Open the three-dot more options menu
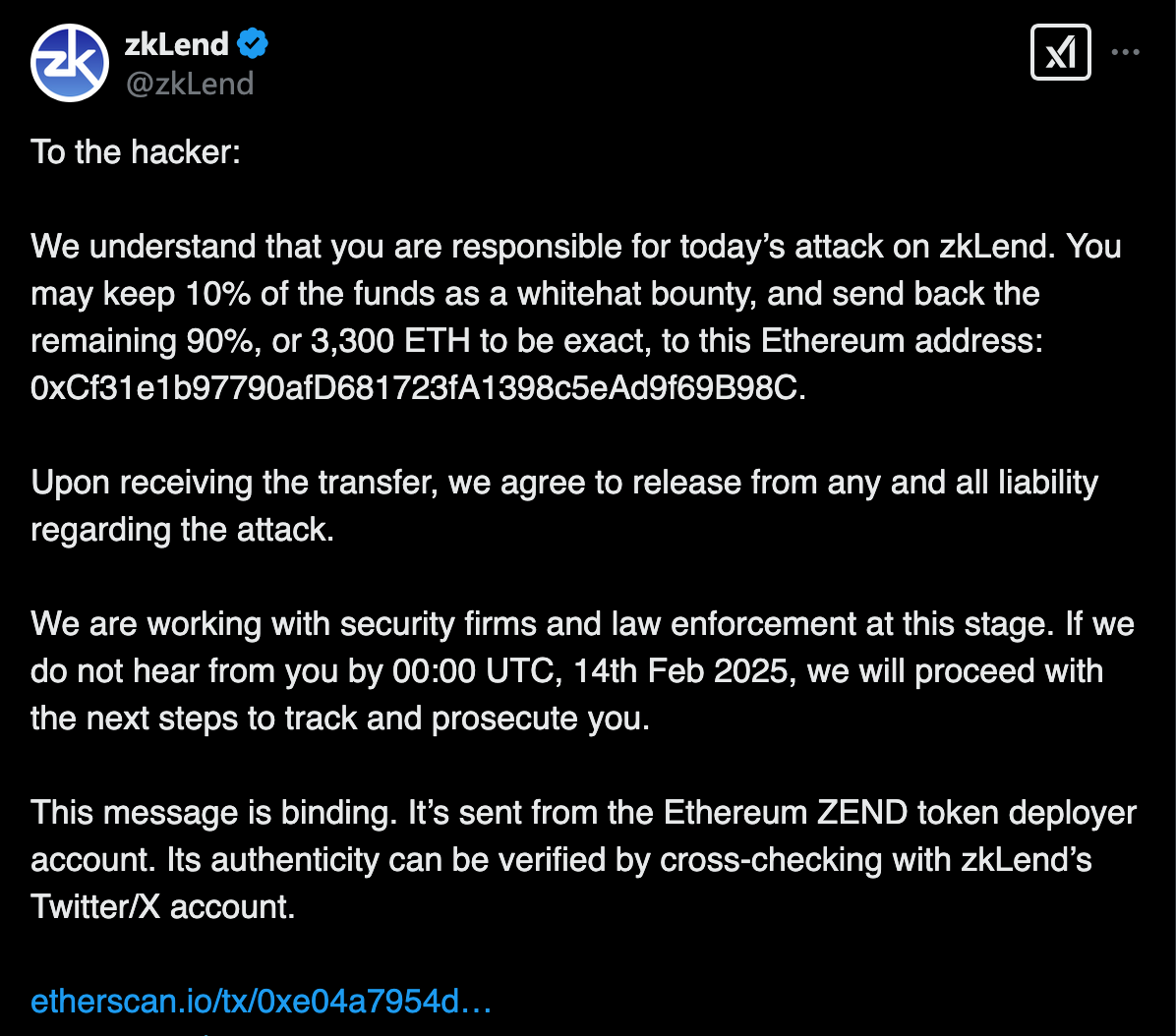The image size is (1176, 1036). pyautogui.click(x=1126, y=52)
